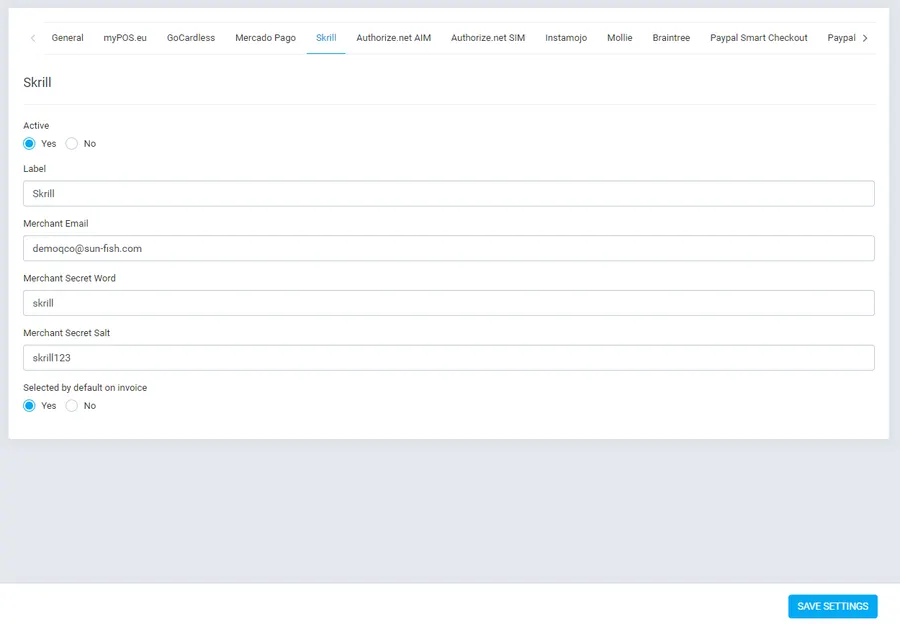Viewport: 900px width, 624px height.
Task: Set Active to Yes
Action: pos(29,144)
